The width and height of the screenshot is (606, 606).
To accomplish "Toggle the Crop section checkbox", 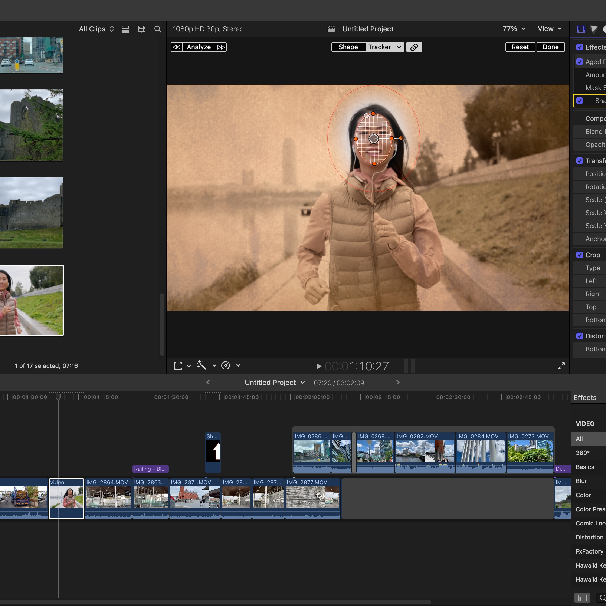I will [579, 255].
